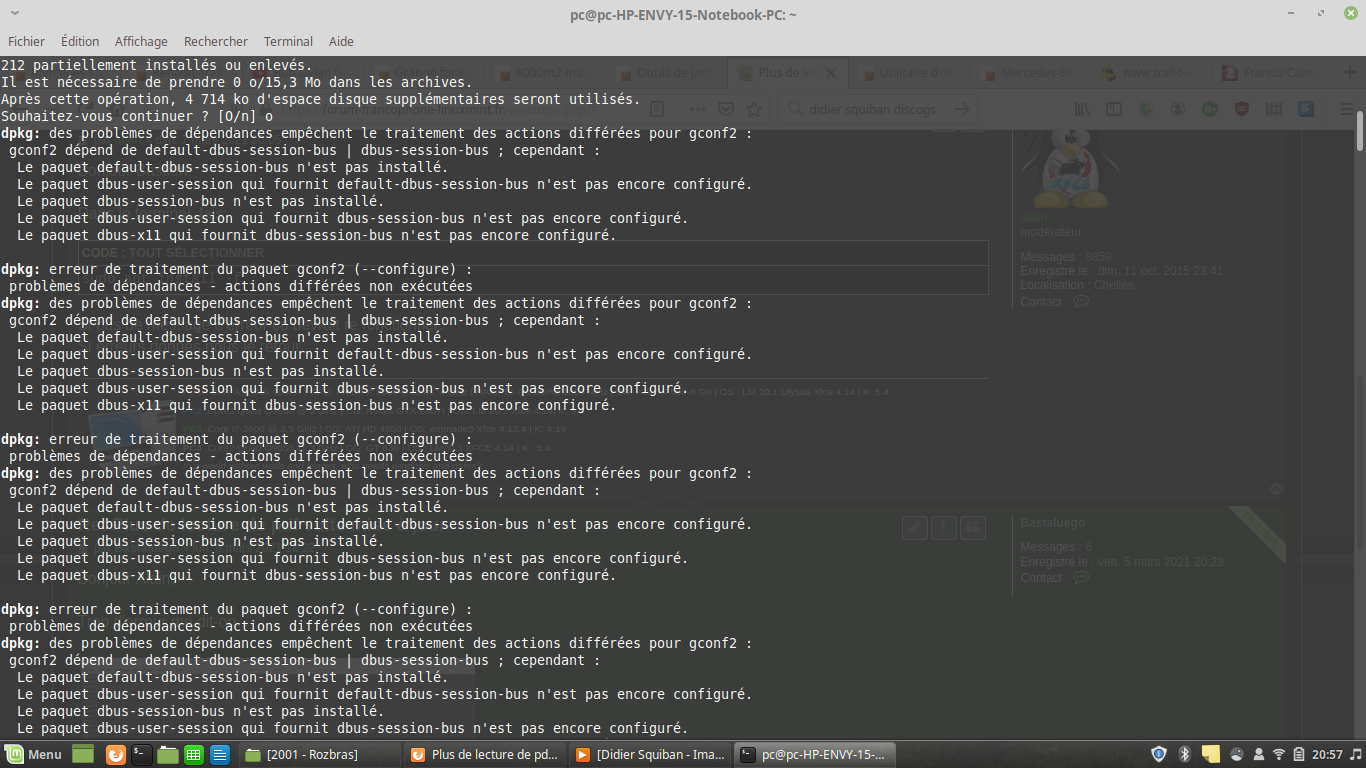
Task: Launch the text document launcher icon
Action: pos(220,754)
